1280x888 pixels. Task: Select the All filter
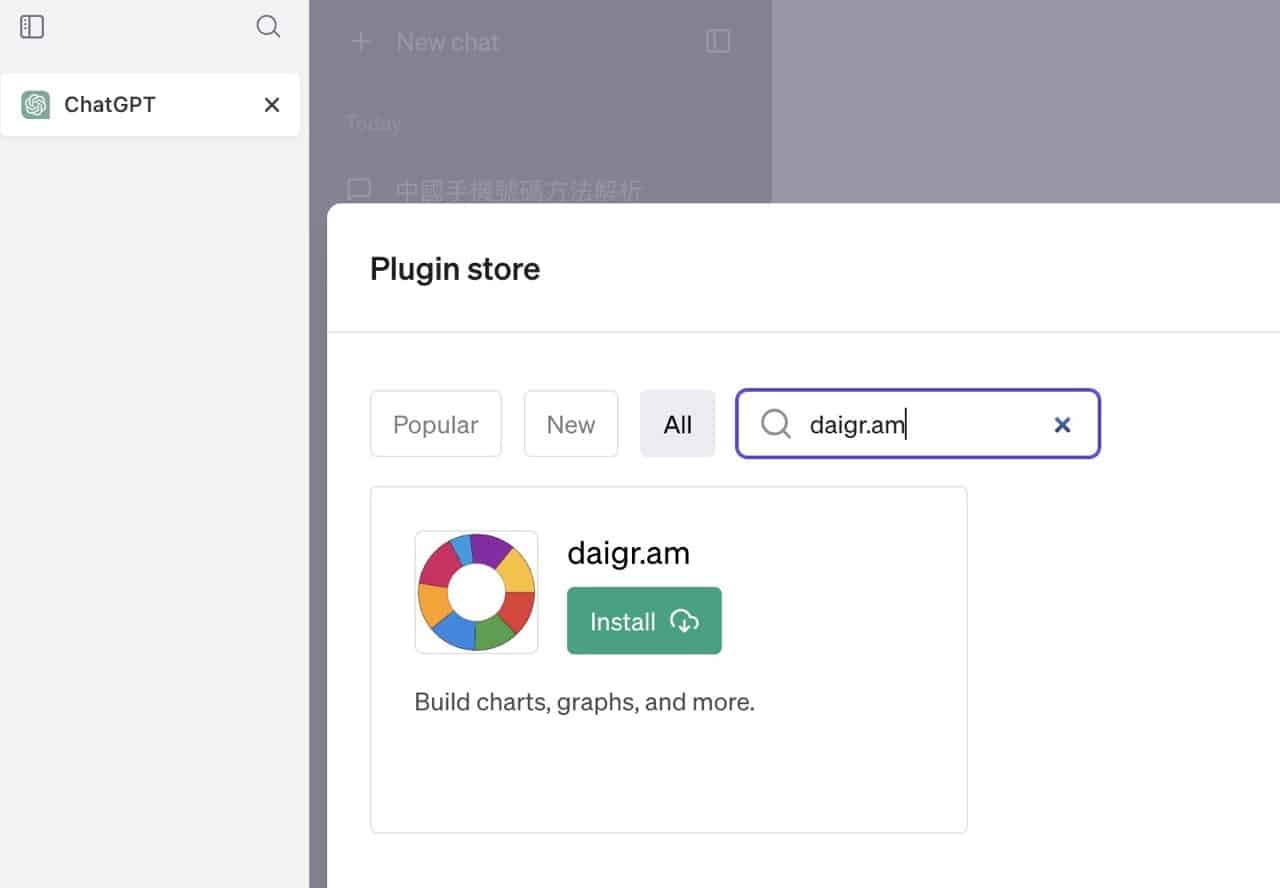(x=678, y=424)
